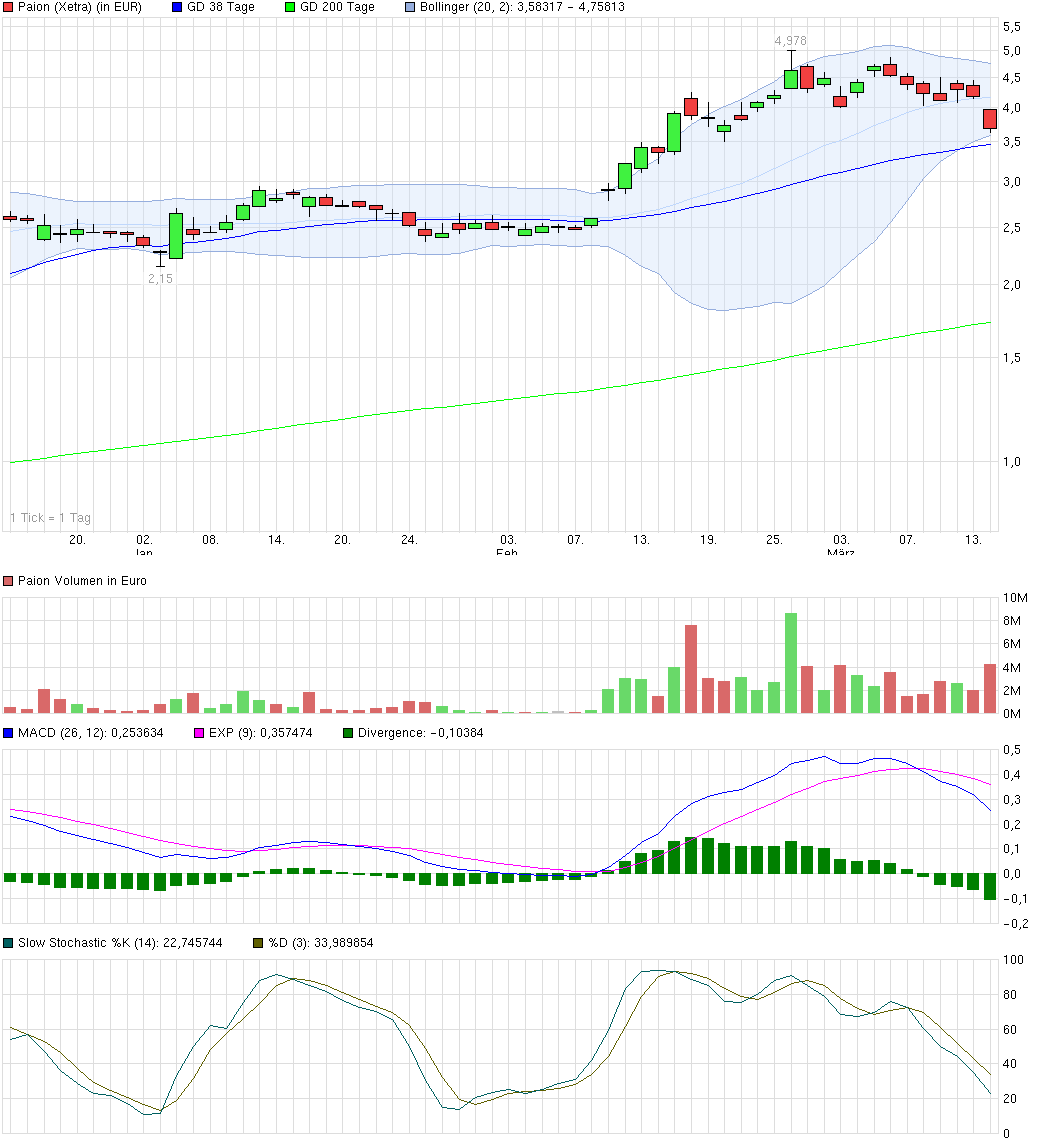Click the 2,15 low price annotation
Screen dimensions: 1052x1146
pos(160,278)
